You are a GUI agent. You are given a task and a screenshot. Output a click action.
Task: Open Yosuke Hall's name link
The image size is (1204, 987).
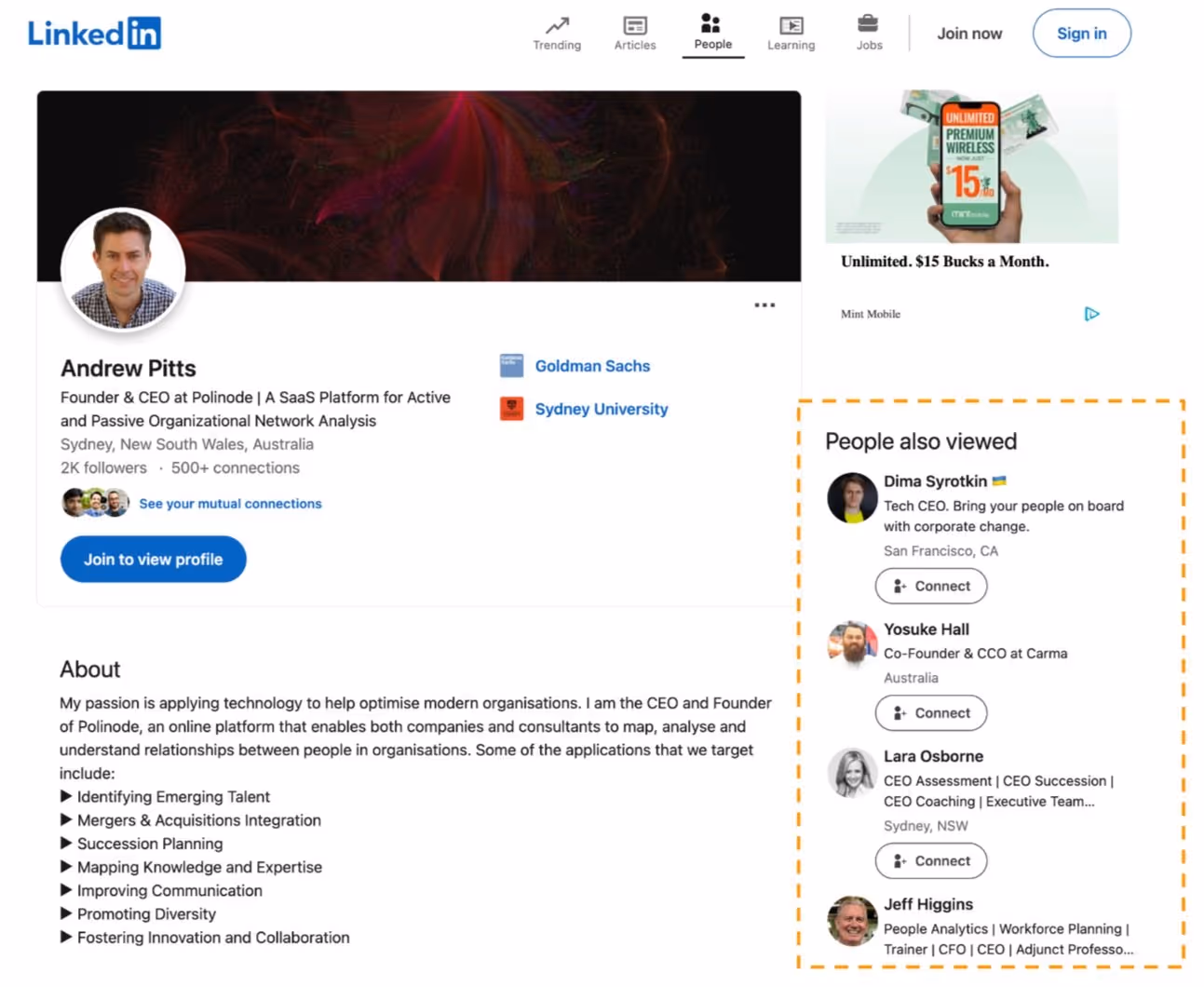[927, 629]
